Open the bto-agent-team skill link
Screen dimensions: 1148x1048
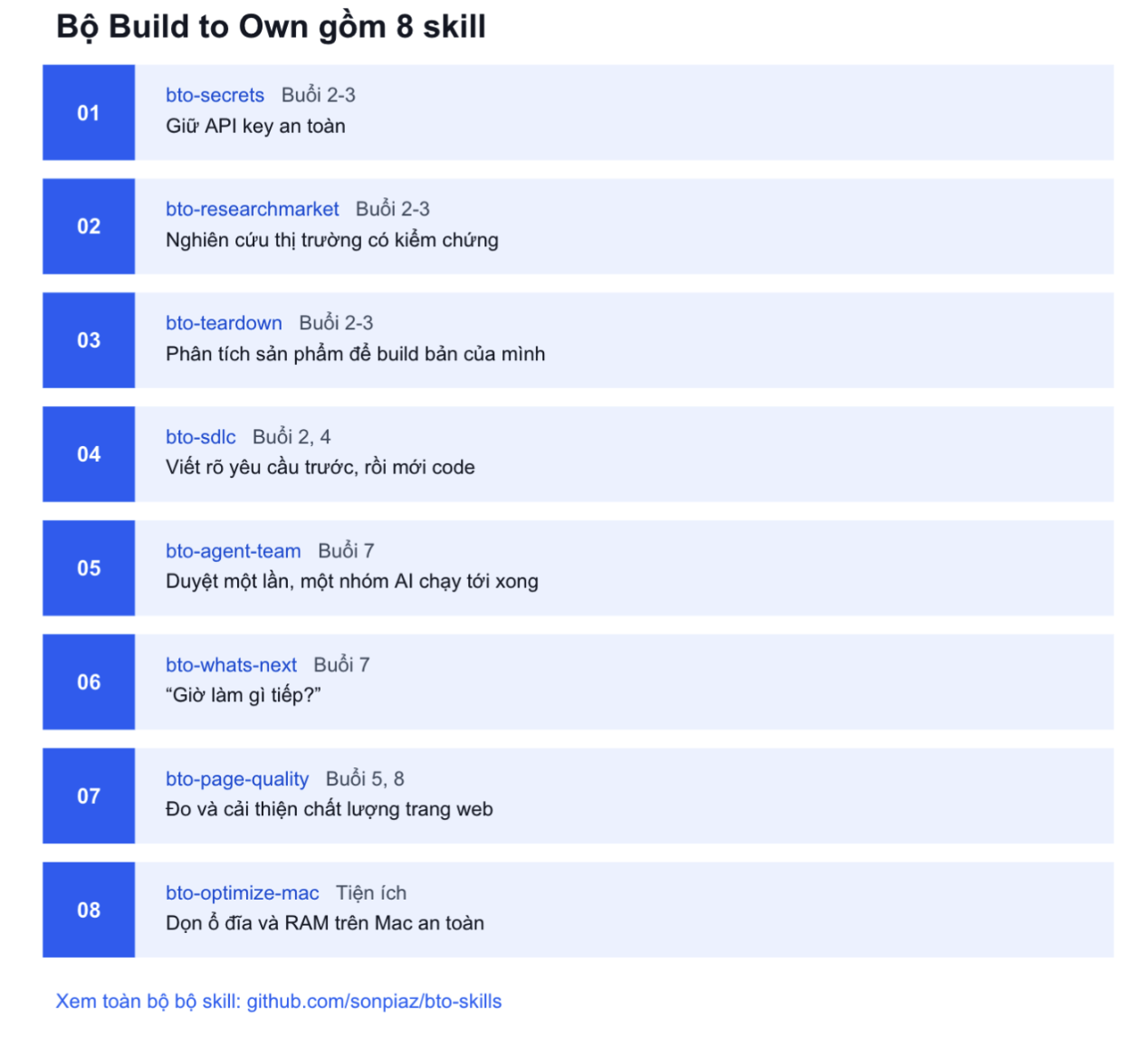coord(233,551)
